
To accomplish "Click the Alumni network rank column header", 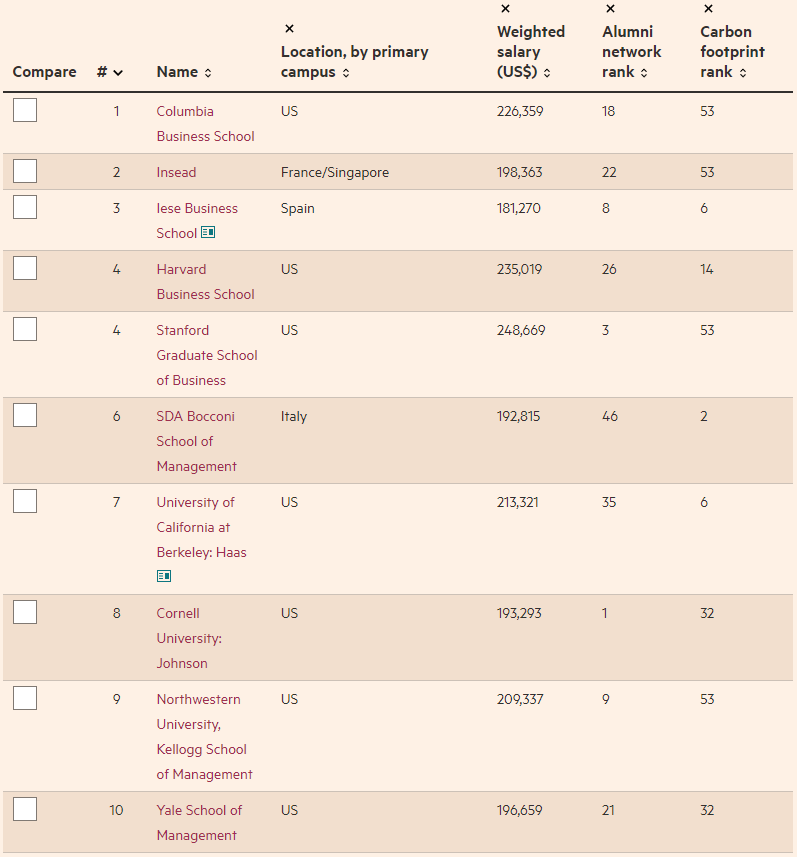I will click(631, 52).
